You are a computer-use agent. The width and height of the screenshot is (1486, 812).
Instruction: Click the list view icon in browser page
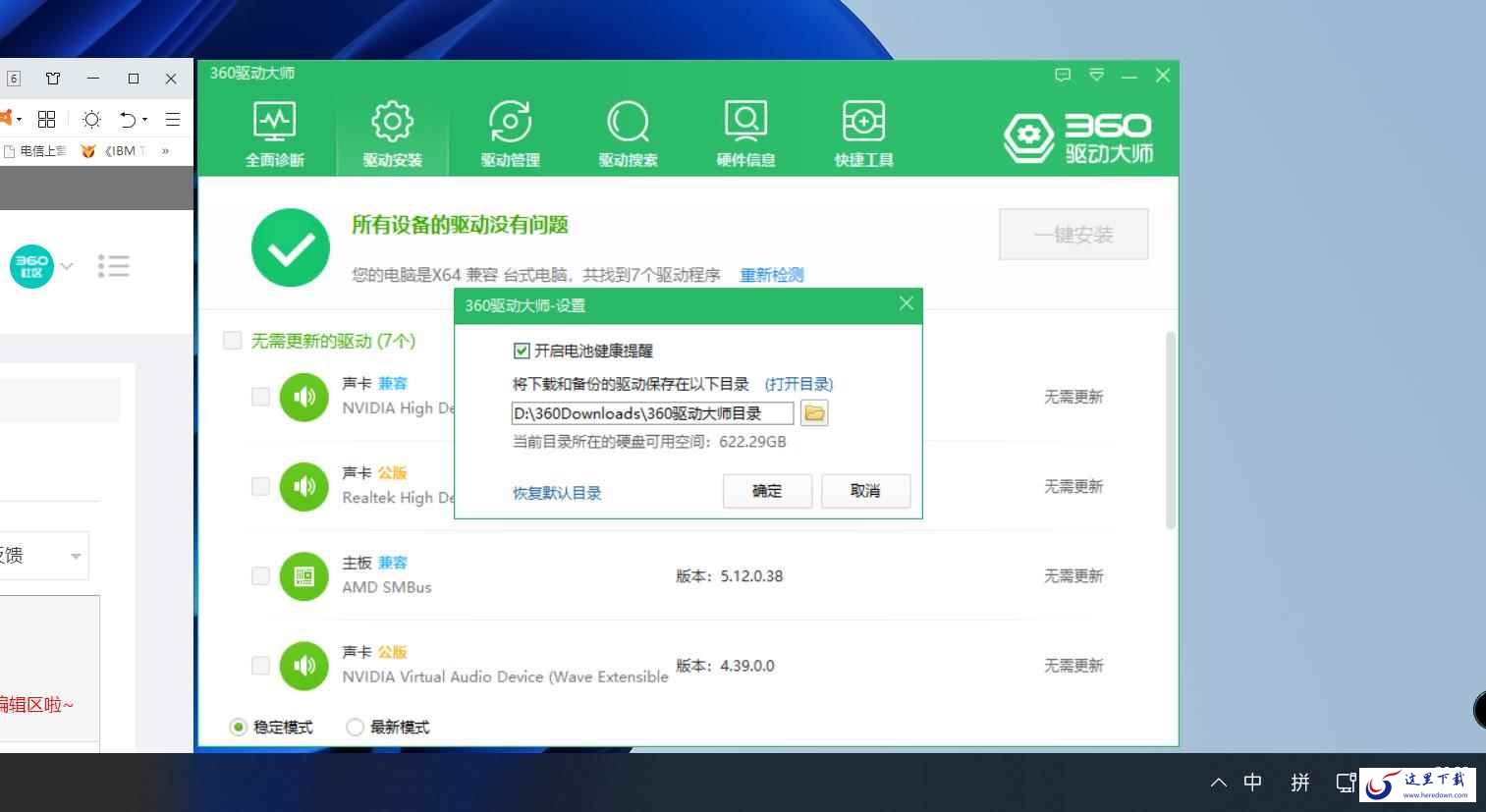[114, 266]
